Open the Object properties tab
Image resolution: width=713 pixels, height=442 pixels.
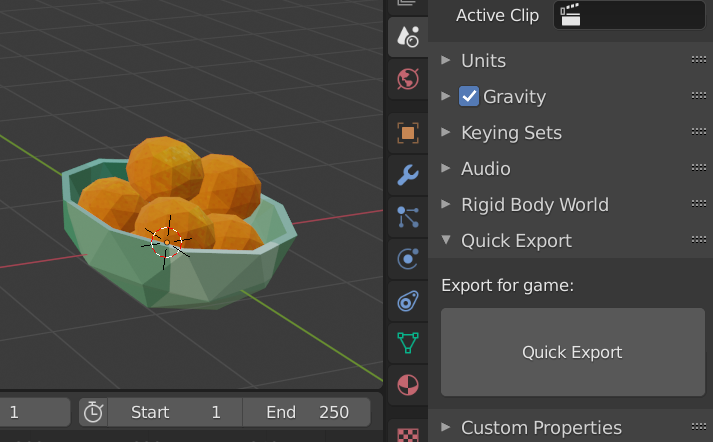coord(408,133)
